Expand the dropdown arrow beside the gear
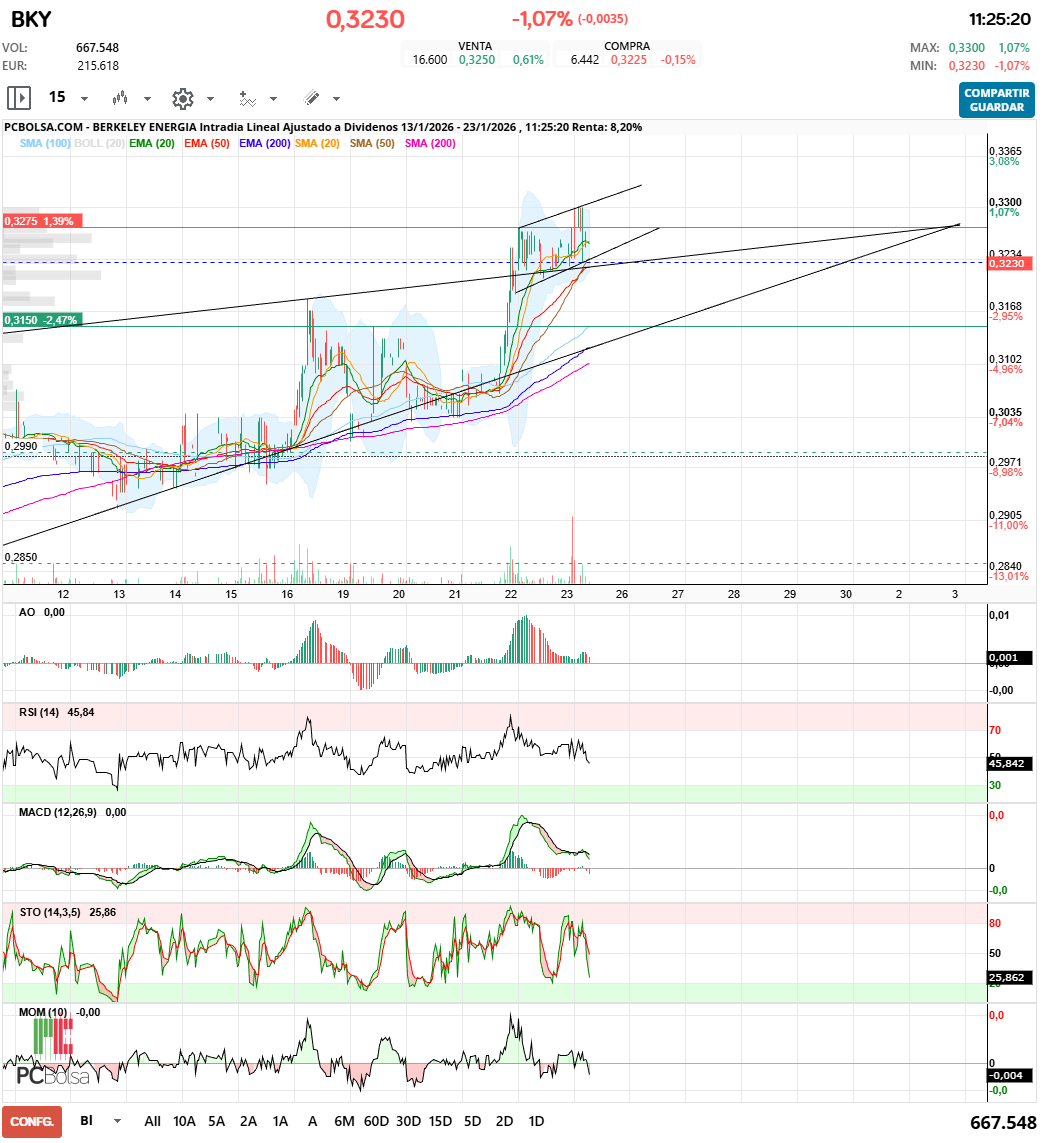Screen dimensions: 1050x1143 point(210,99)
